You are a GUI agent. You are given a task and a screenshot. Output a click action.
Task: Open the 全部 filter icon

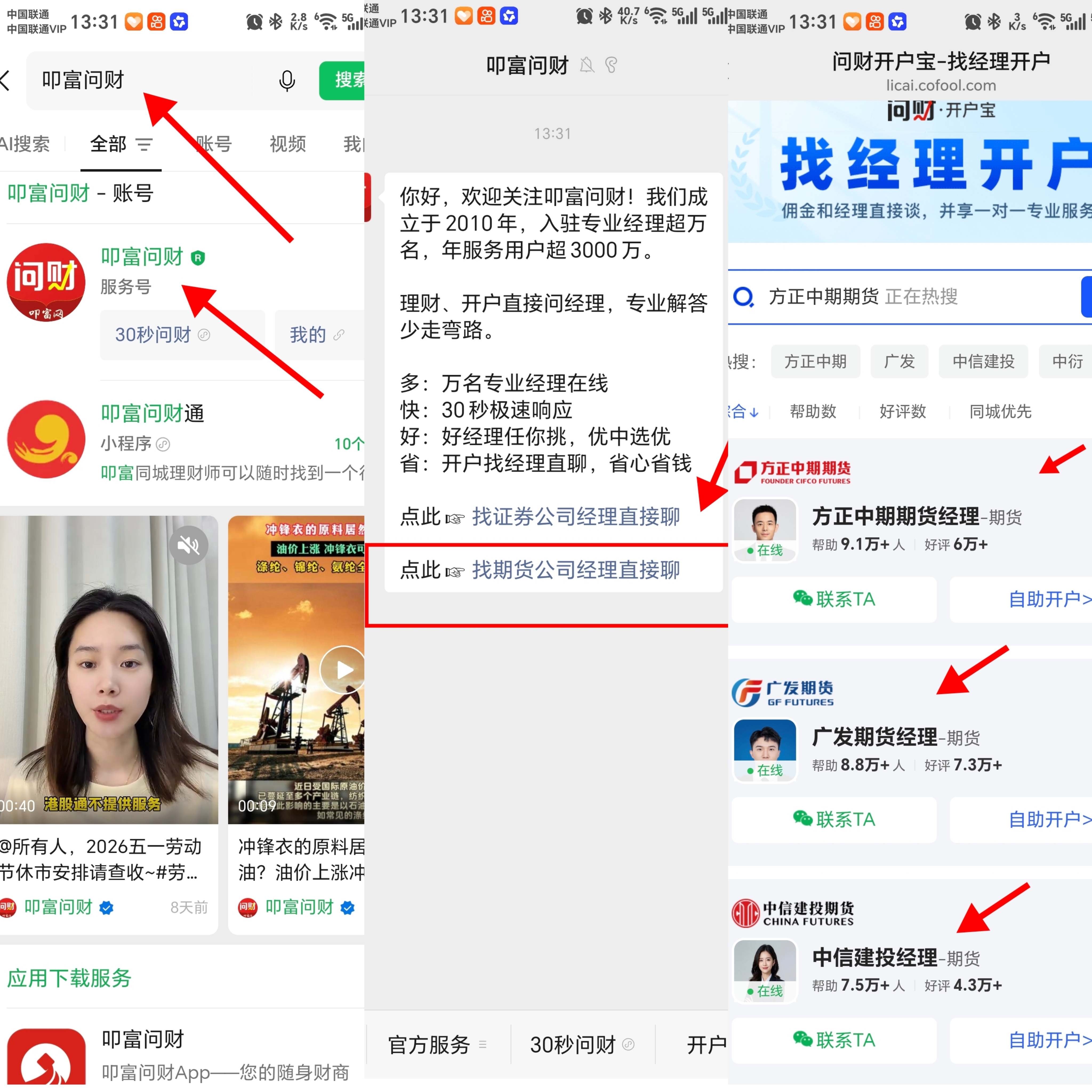(x=144, y=145)
